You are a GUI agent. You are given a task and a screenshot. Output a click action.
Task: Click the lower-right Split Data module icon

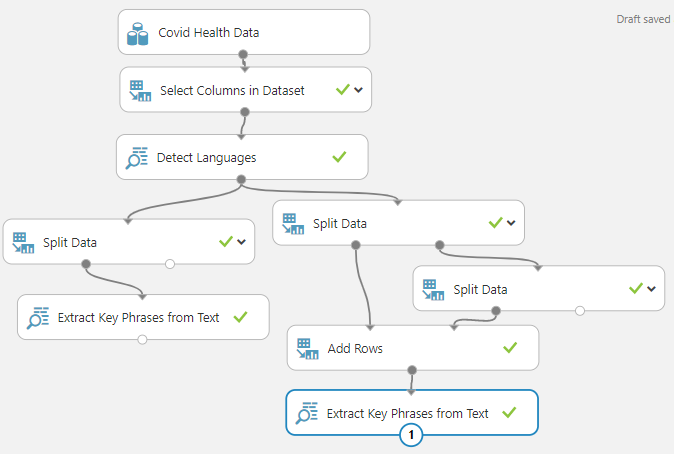431,289
